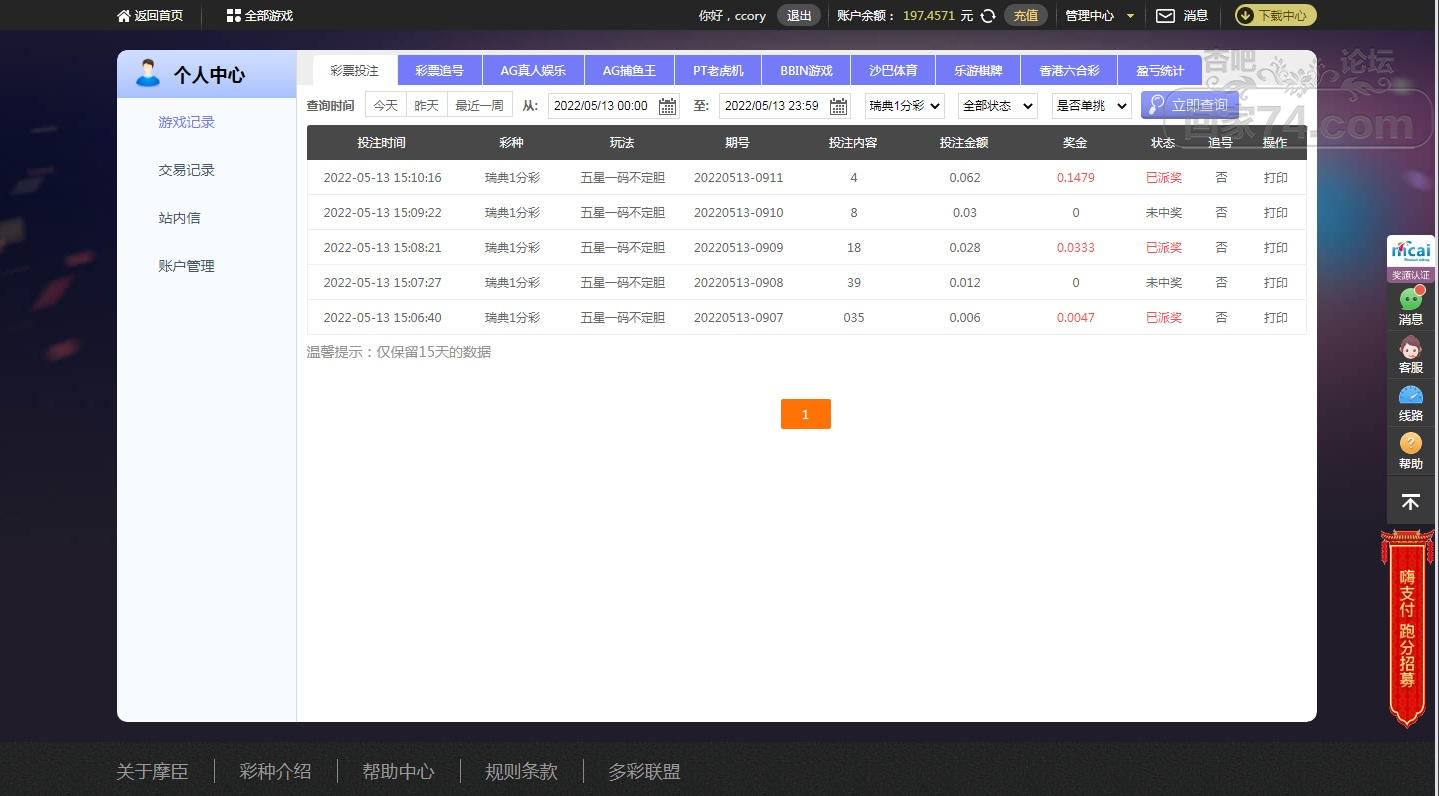This screenshot has width=1439, height=796.
Task: Open the 全部游戏 grid icon
Action: click(x=233, y=16)
